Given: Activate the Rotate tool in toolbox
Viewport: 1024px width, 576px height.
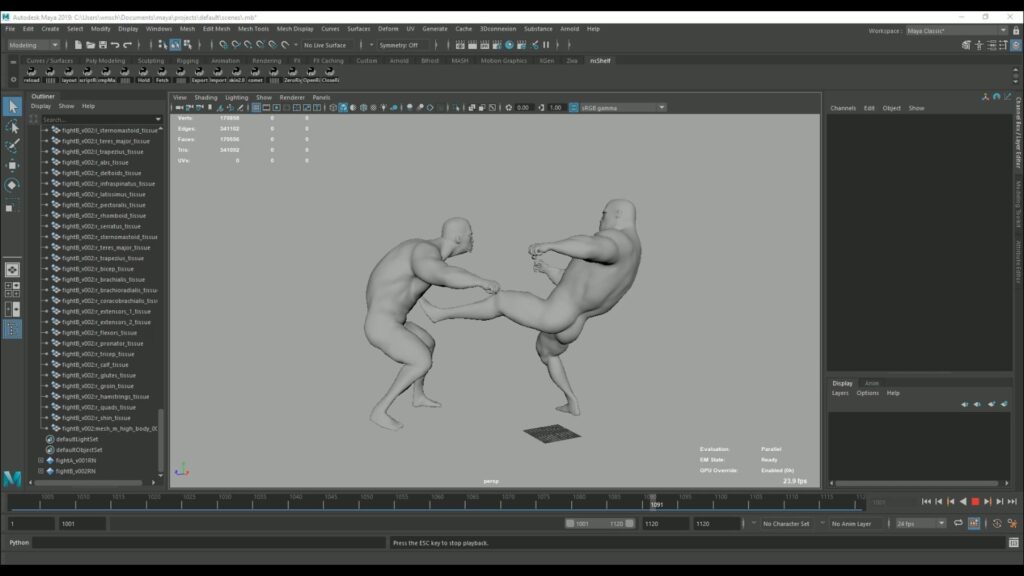Looking at the screenshot, I should (x=12, y=185).
